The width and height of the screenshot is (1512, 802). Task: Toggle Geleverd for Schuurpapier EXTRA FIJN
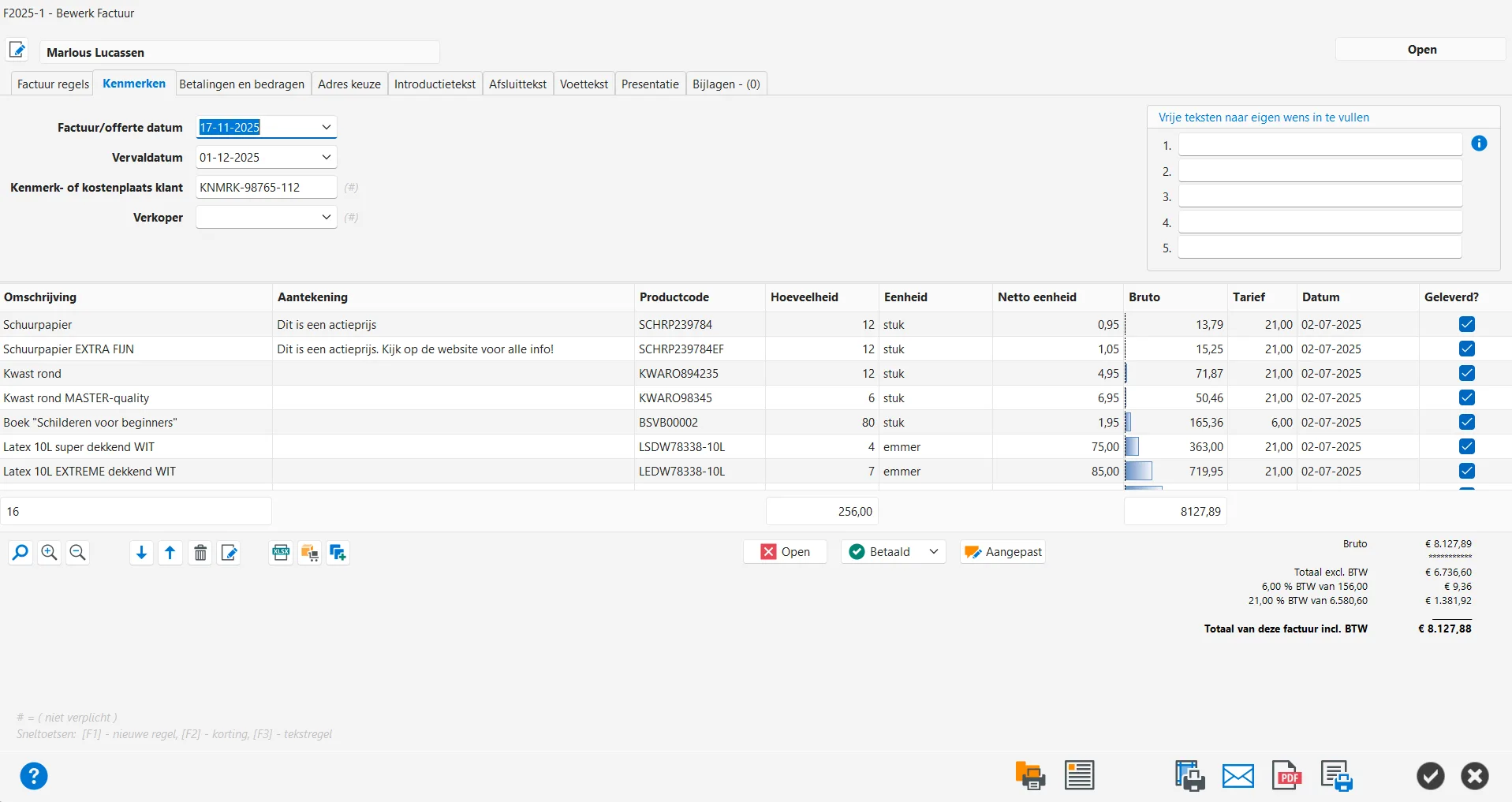1466,349
